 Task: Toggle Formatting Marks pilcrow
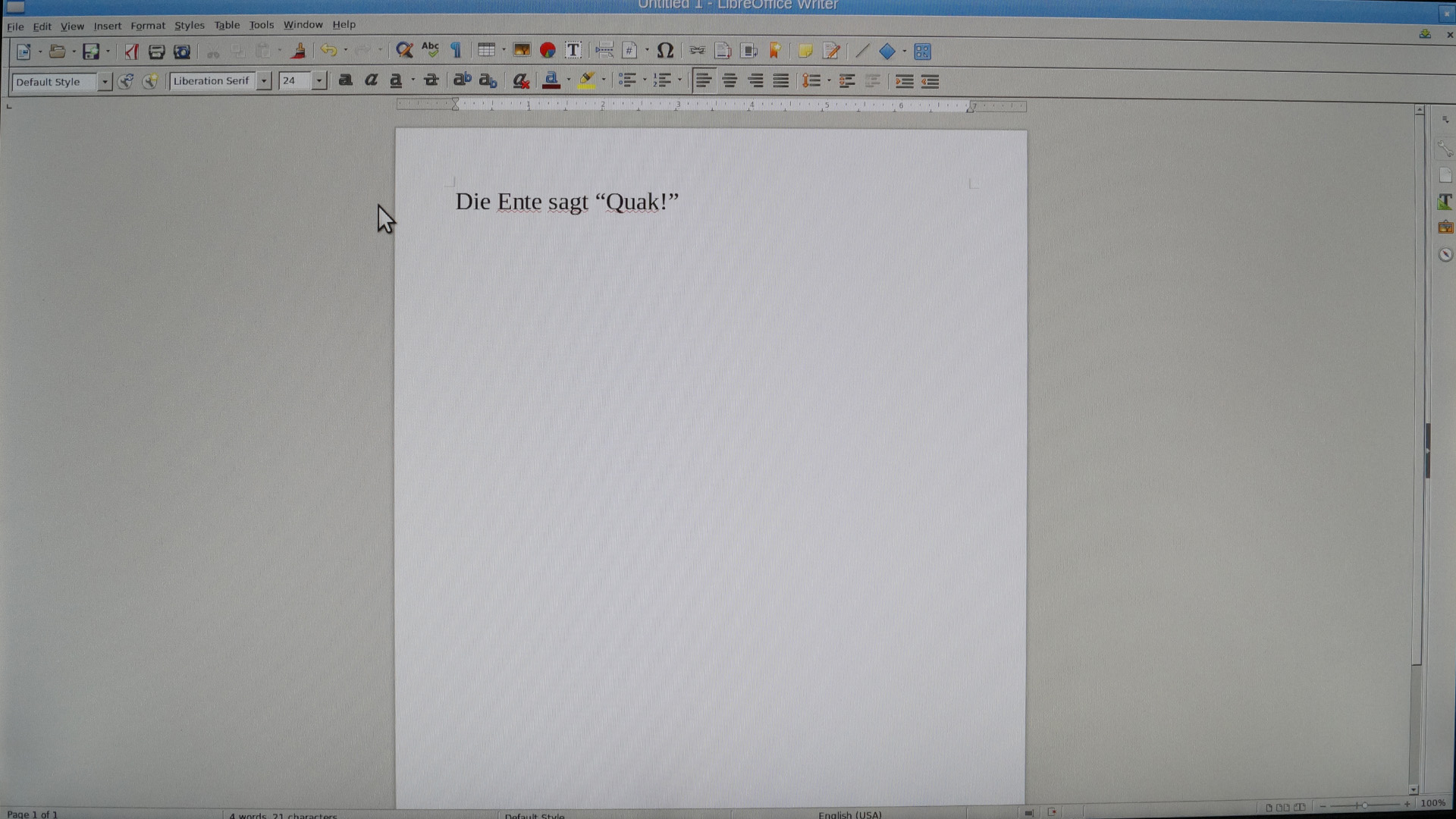pyautogui.click(x=456, y=51)
